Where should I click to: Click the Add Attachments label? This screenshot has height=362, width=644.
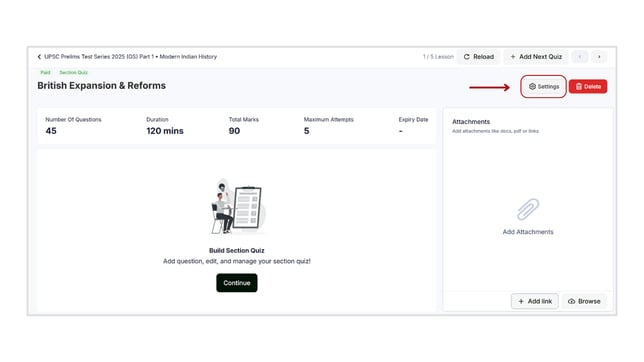pos(528,232)
